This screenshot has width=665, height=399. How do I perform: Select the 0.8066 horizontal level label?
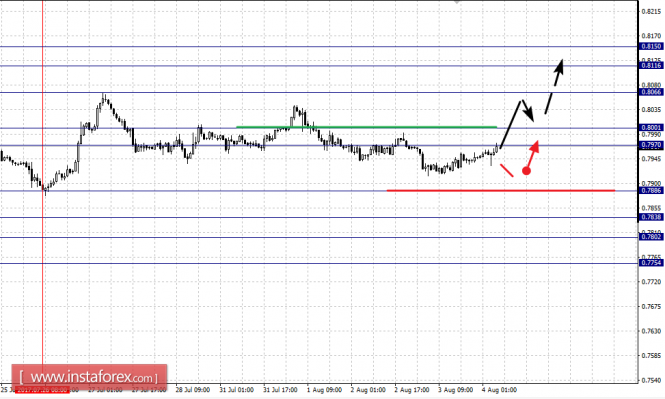(x=651, y=92)
